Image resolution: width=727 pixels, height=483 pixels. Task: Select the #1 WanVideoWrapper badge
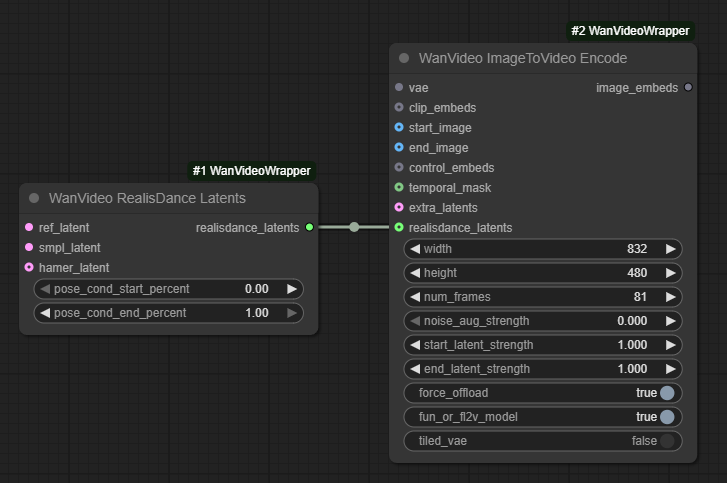click(251, 171)
